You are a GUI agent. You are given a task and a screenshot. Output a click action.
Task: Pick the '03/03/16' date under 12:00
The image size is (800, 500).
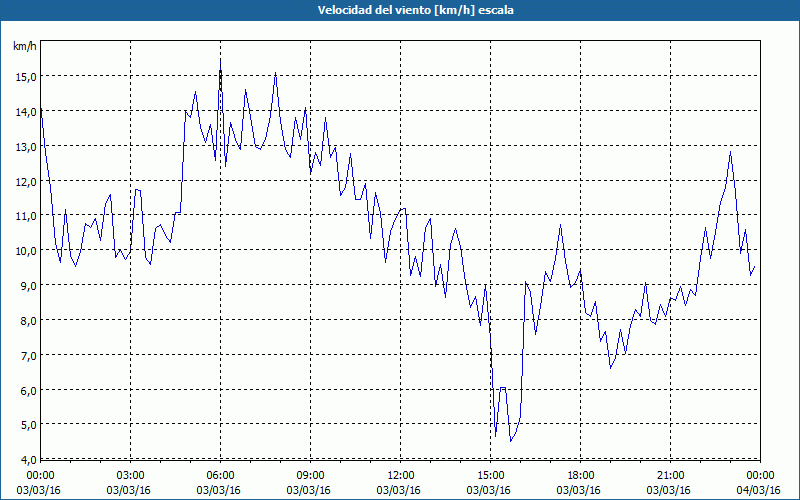[398, 490]
